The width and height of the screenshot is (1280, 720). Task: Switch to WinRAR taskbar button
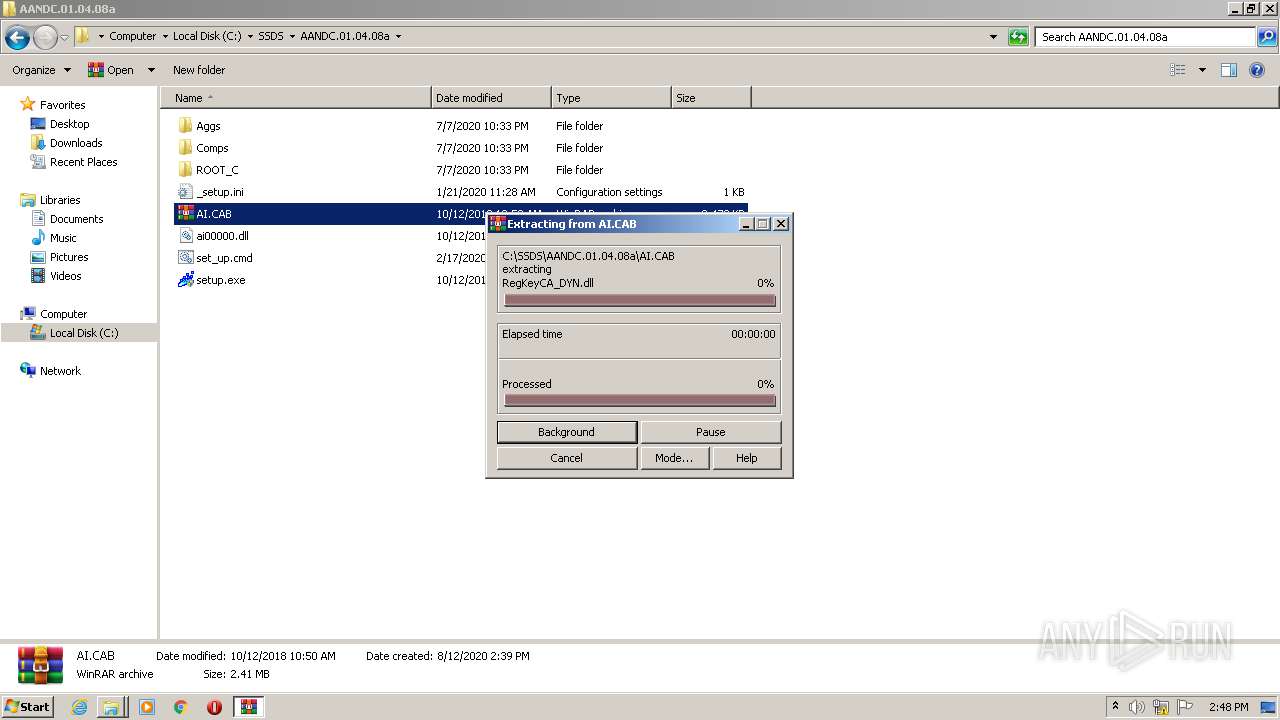[249, 707]
